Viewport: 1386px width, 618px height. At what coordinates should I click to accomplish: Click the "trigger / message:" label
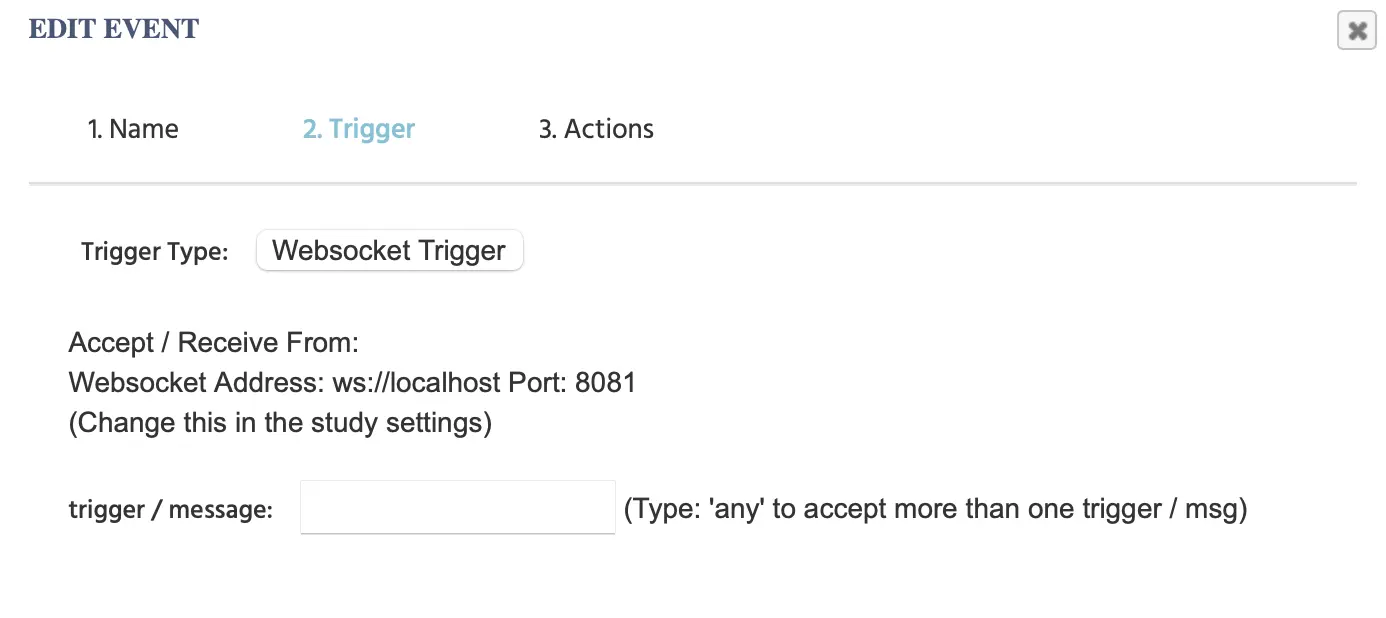171,509
